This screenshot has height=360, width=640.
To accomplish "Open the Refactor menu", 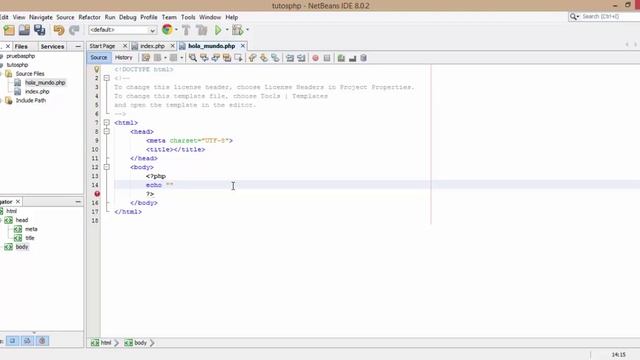I will 89,17.
